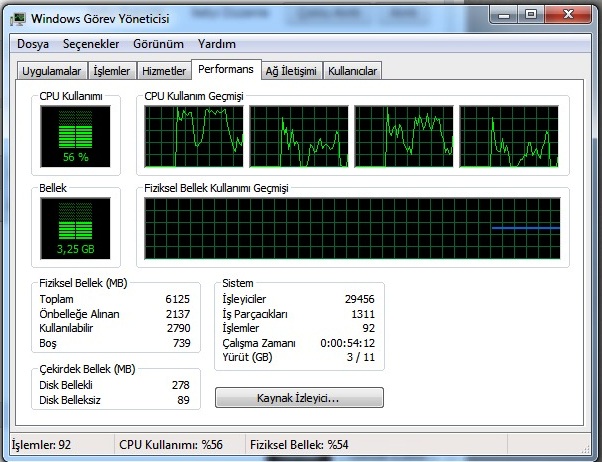
Task: Click status bar text CPU Kullanımı: %56
Action: click(171, 445)
